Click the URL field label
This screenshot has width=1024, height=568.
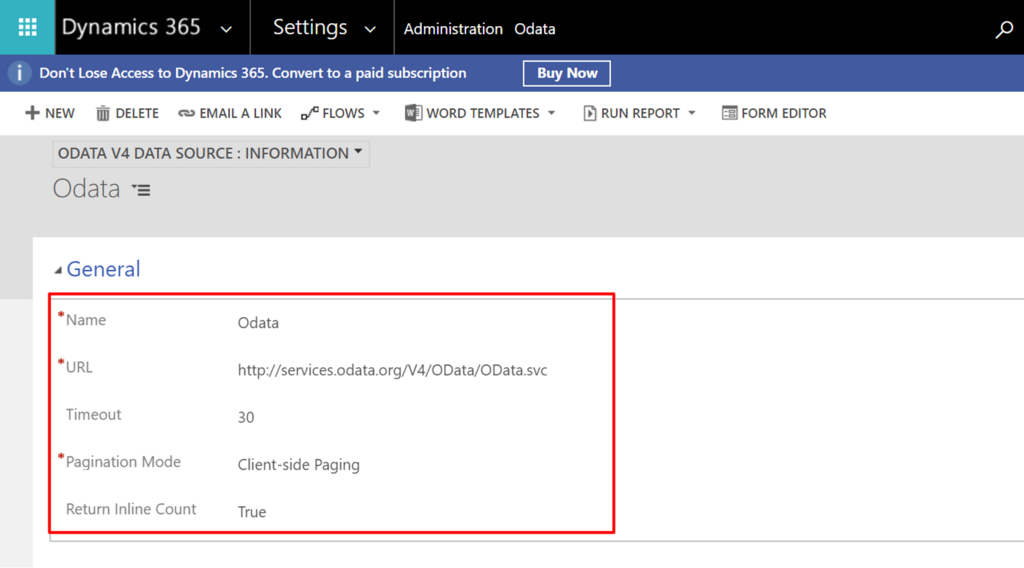79,368
